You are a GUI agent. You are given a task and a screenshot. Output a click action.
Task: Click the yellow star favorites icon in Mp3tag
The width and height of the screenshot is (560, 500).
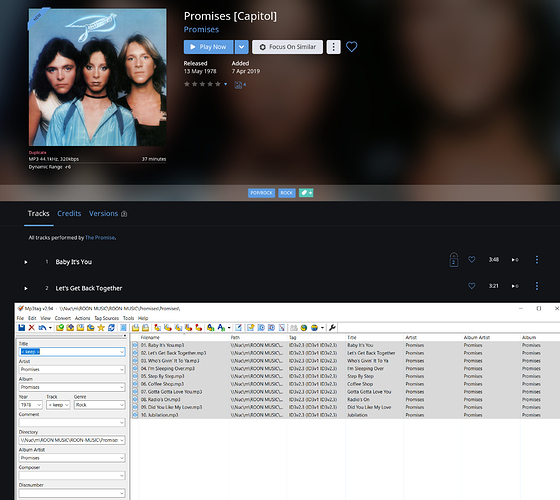pyautogui.click(x=101, y=328)
